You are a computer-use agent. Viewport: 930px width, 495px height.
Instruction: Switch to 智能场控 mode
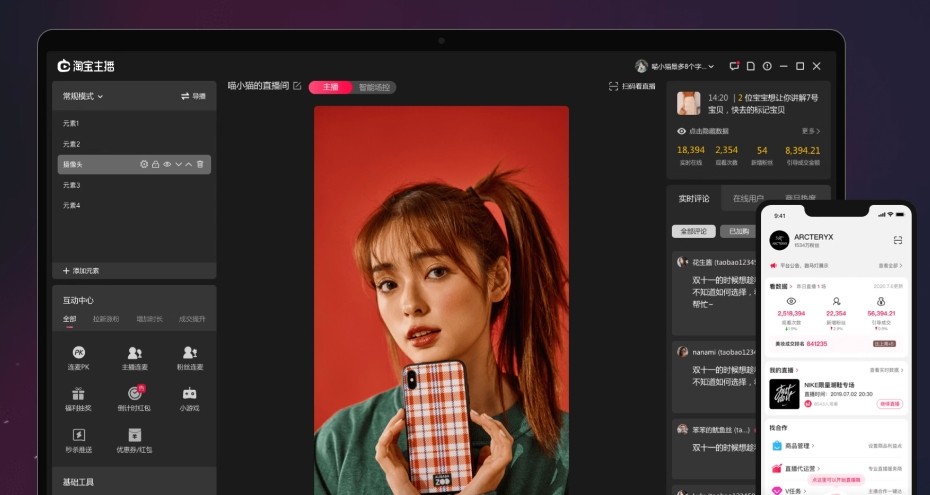coord(374,87)
